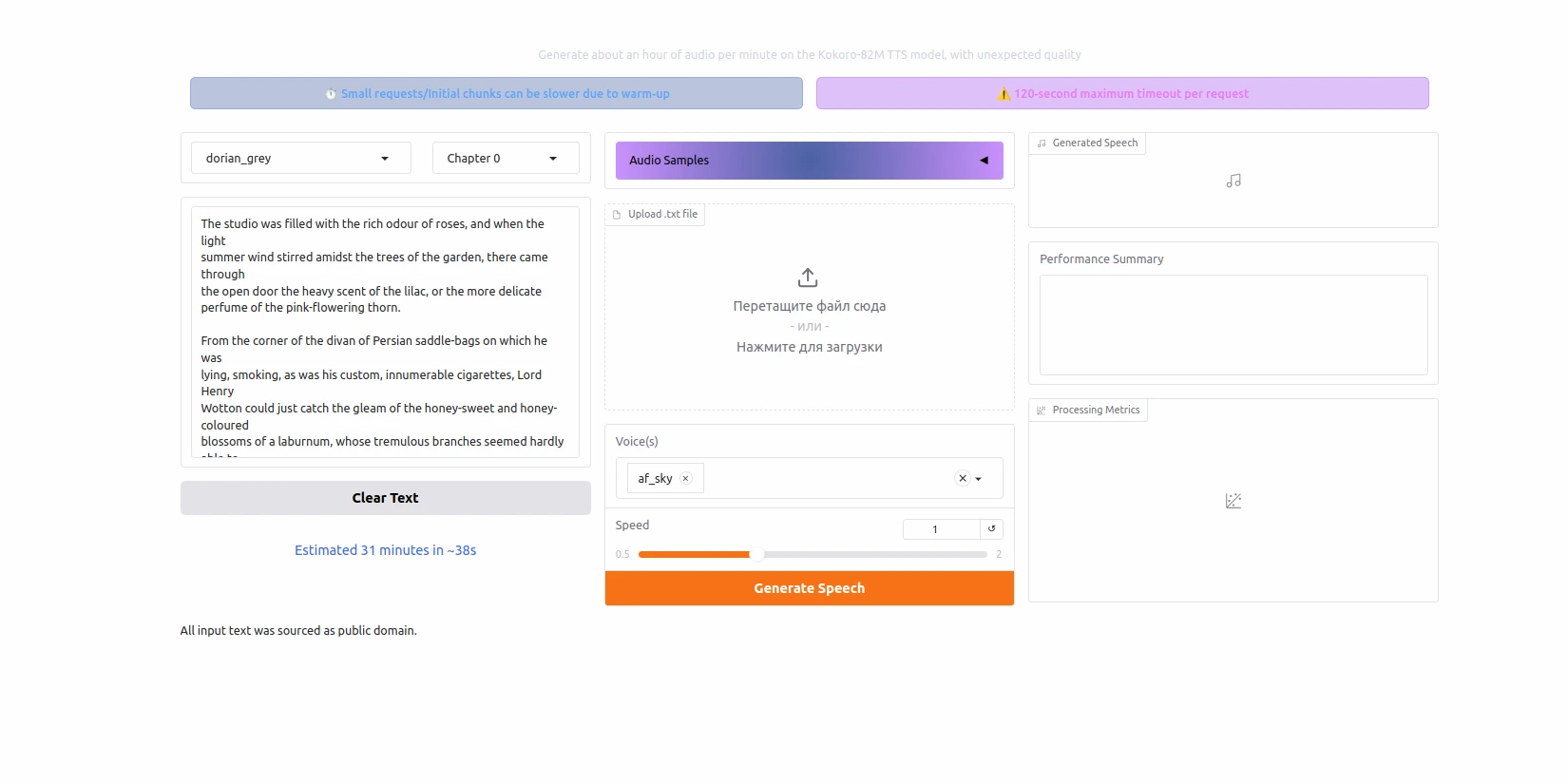Click the warning icon on the timeout banner
This screenshot has width=1568, height=784.
pyautogui.click(x=1004, y=94)
